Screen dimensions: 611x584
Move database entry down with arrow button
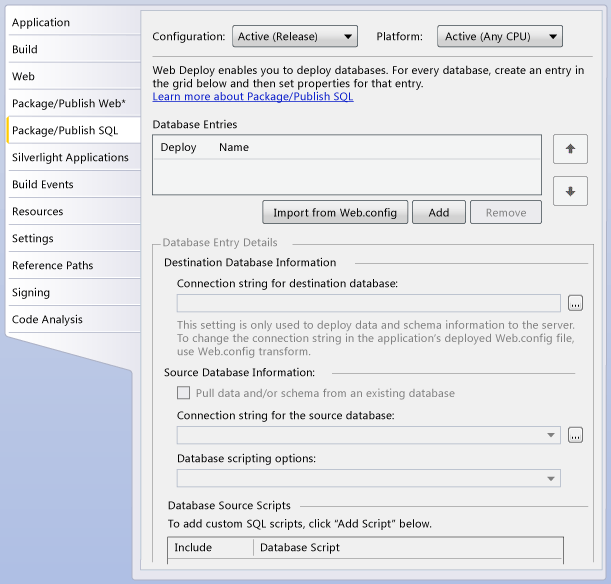tap(570, 191)
